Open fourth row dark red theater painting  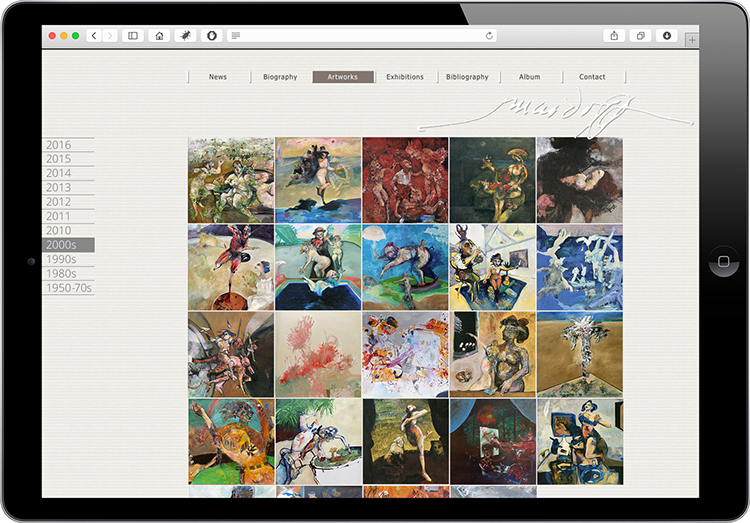tap(493, 442)
